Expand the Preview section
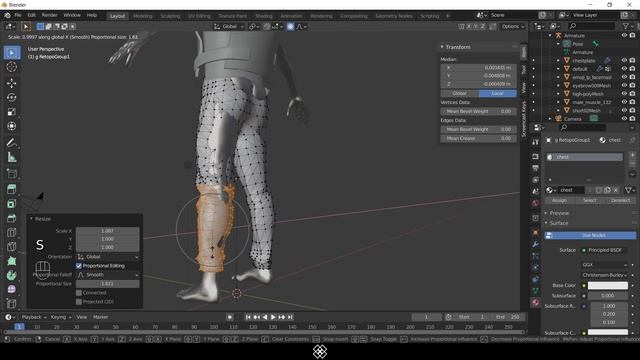640x360 pixels. tap(546, 213)
